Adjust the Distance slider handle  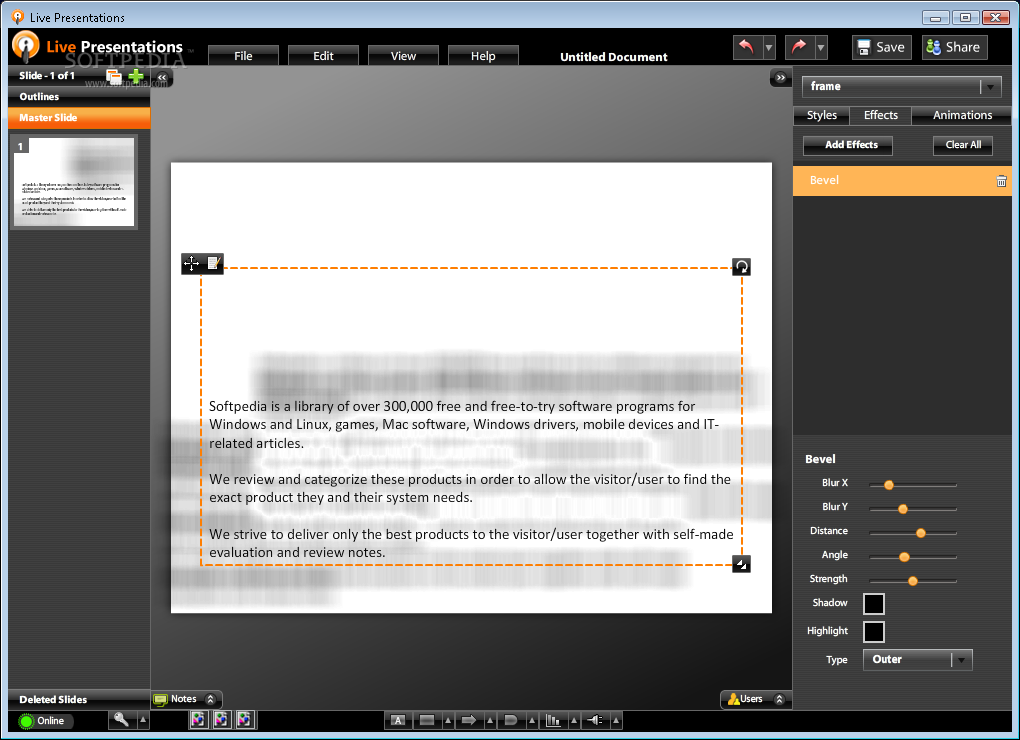[x=920, y=533]
